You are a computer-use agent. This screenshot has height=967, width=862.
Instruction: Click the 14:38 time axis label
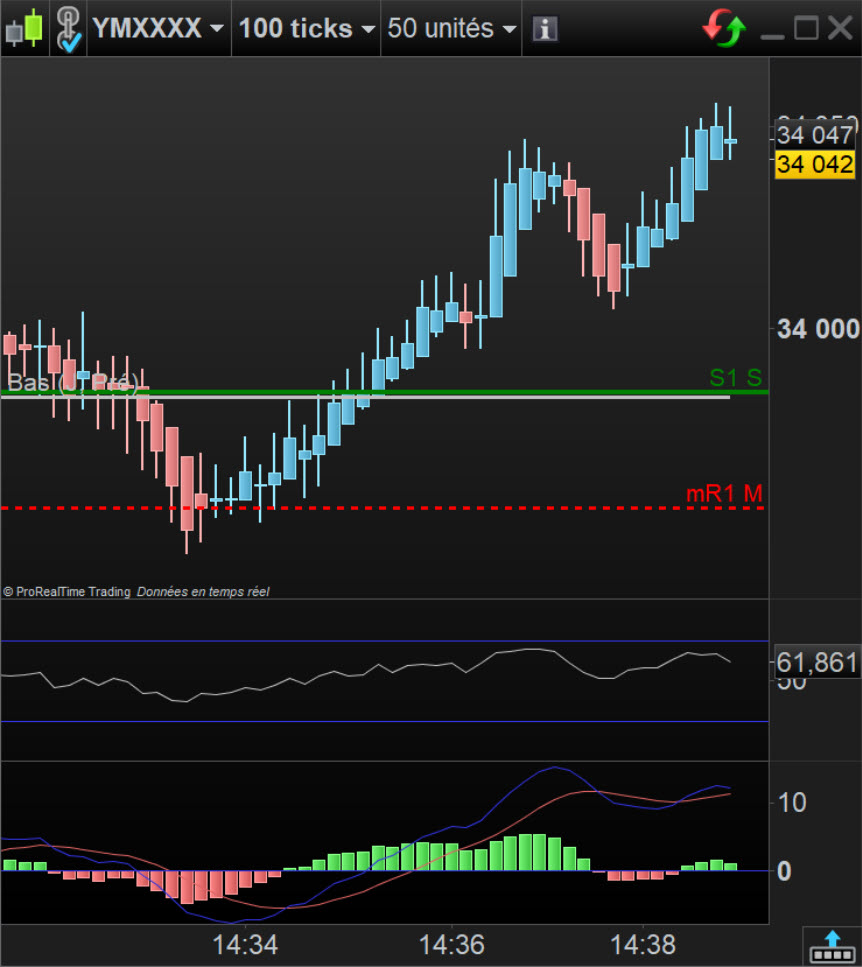pos(642,945)
